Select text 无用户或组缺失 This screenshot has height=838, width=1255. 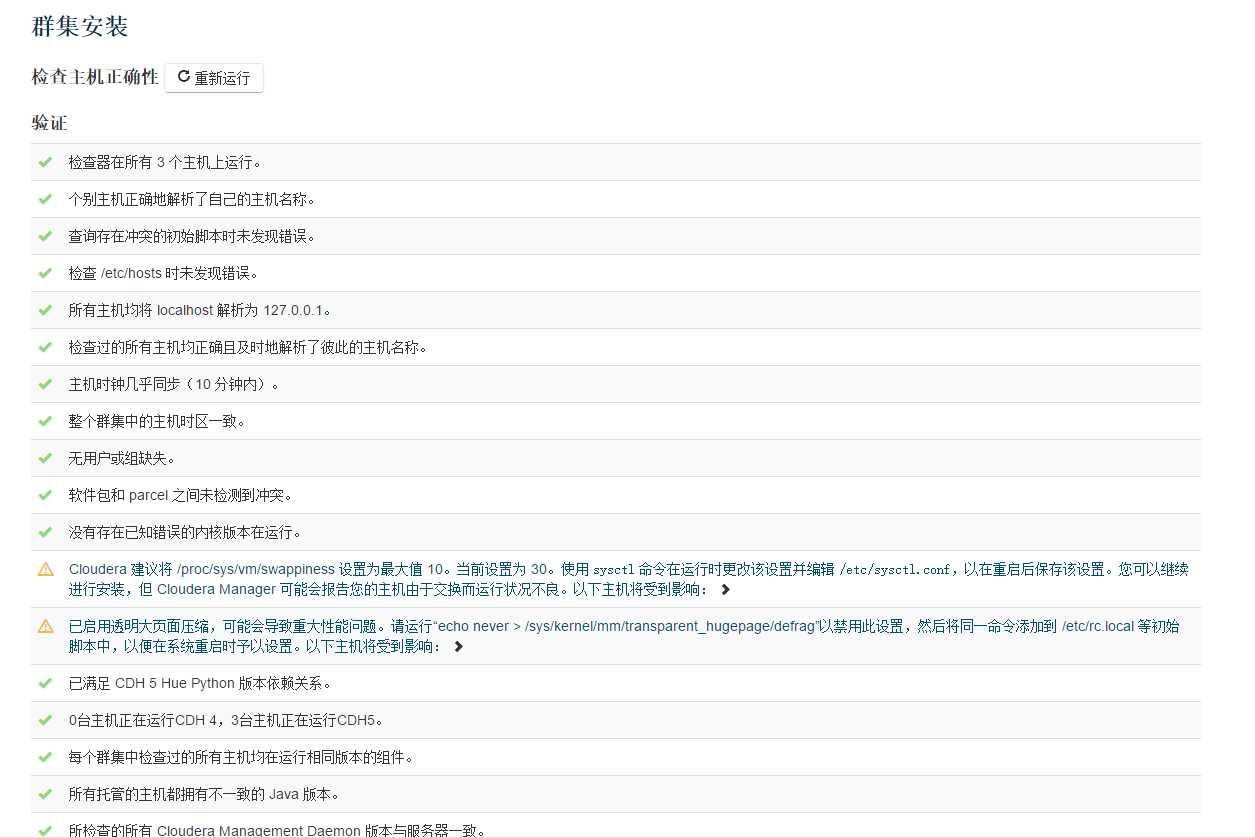[122, 458]
